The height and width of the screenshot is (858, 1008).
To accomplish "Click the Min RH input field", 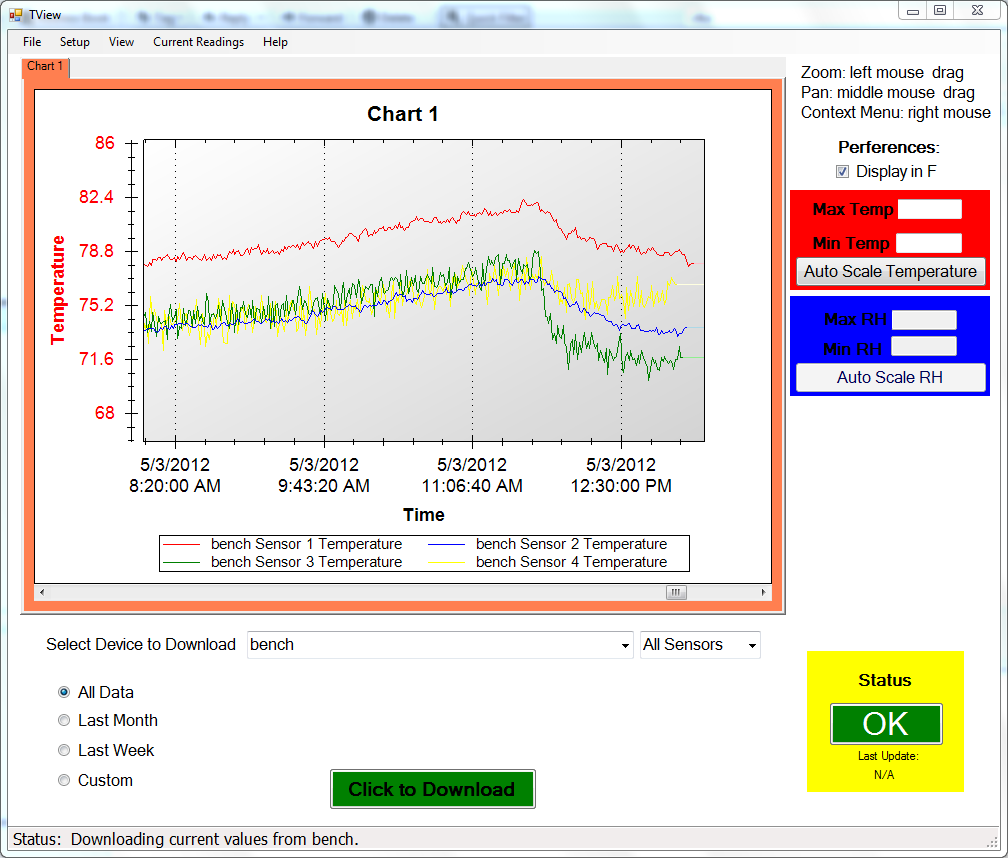I will coord(923,346).
